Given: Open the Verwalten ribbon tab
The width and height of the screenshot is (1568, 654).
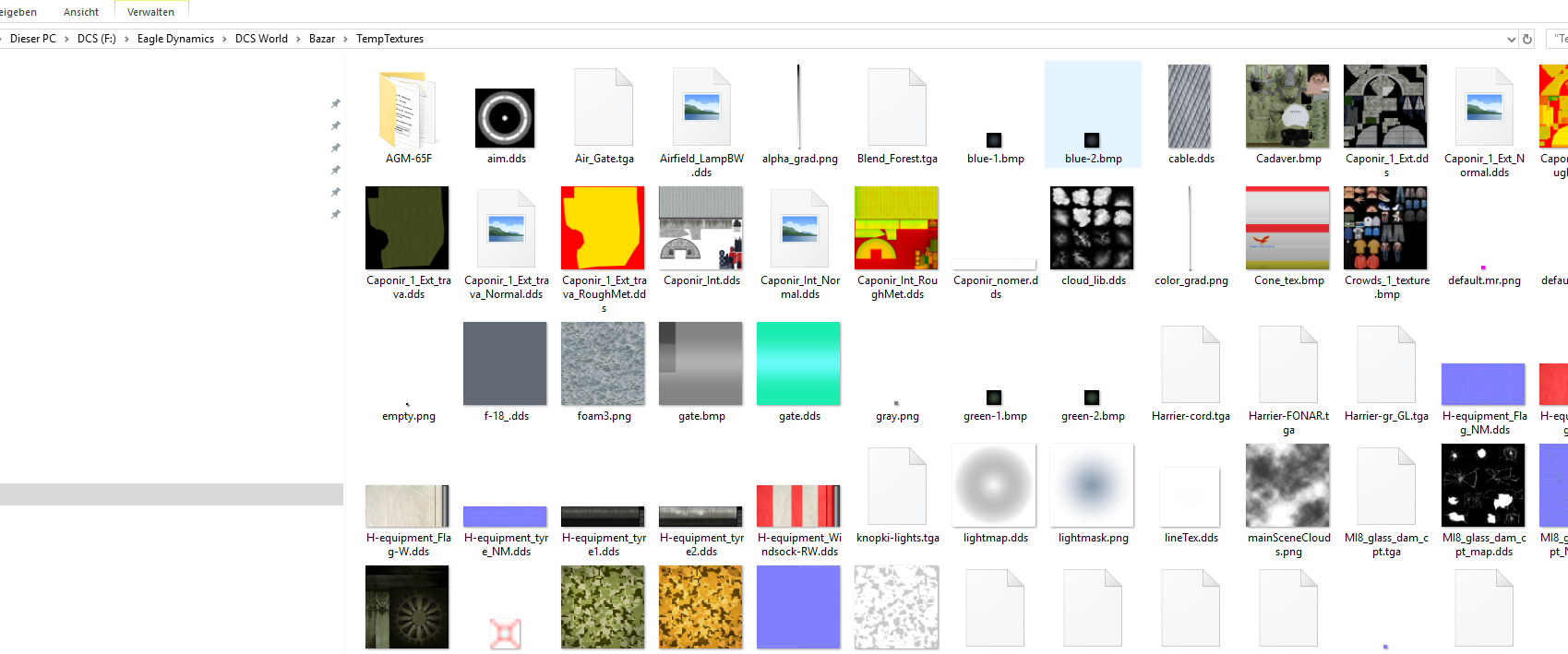Looking at the screenshot, I should tap(150, 12).
